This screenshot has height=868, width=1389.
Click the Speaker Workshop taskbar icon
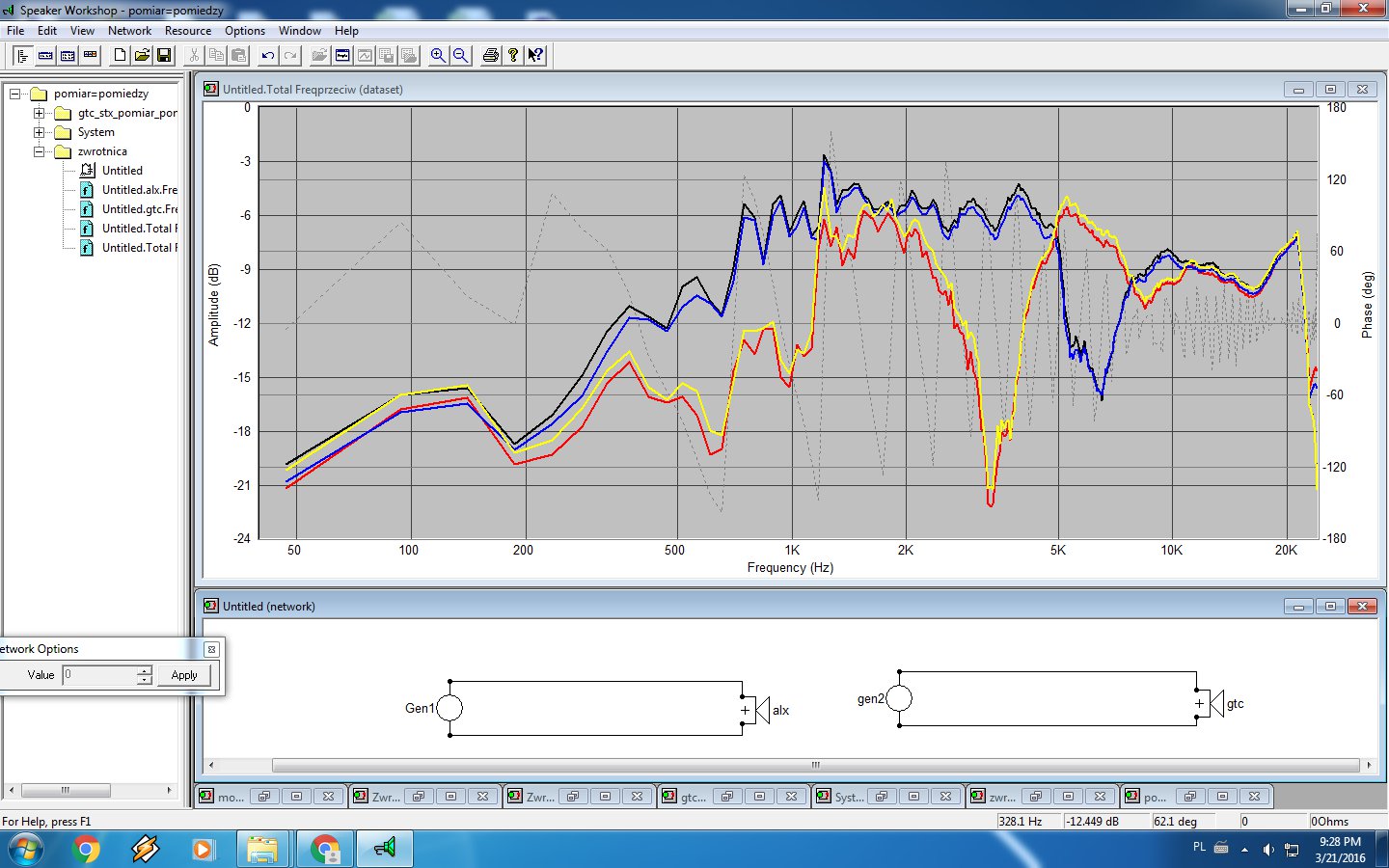tap(385, 850)
